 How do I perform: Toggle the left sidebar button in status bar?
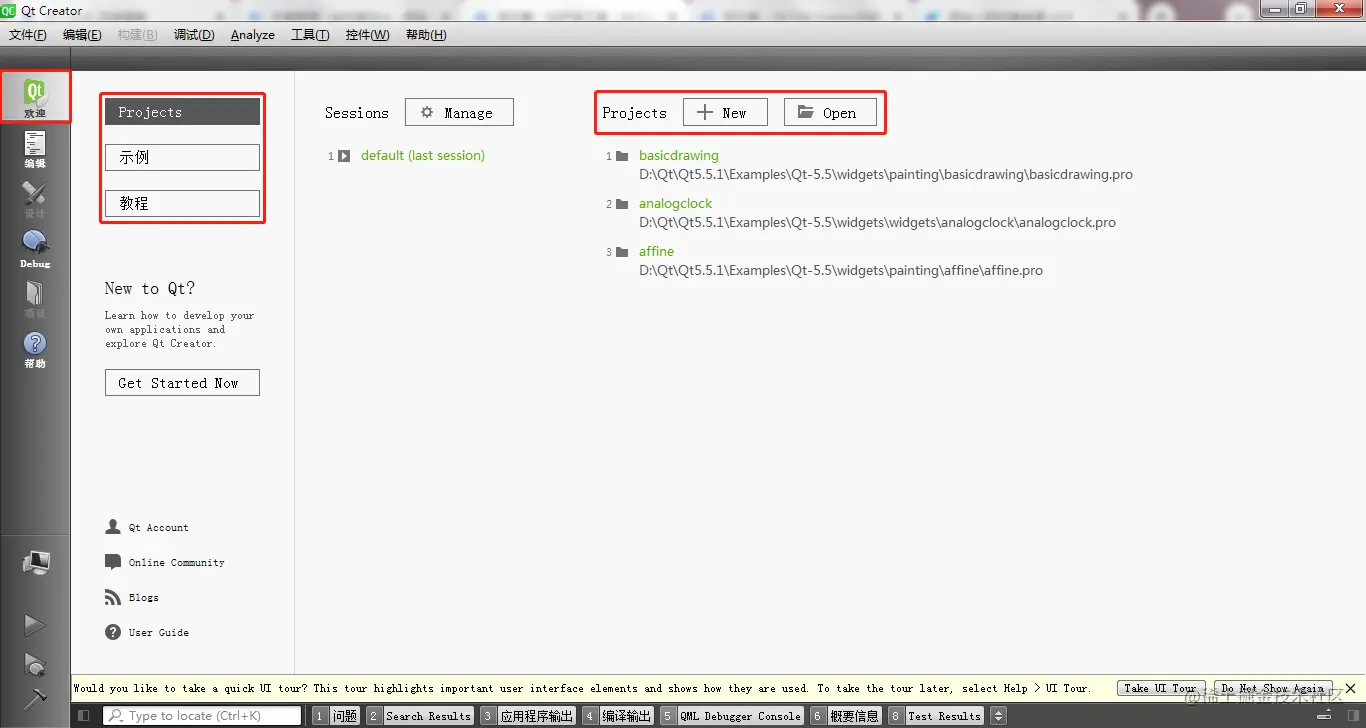coord(84,716)
